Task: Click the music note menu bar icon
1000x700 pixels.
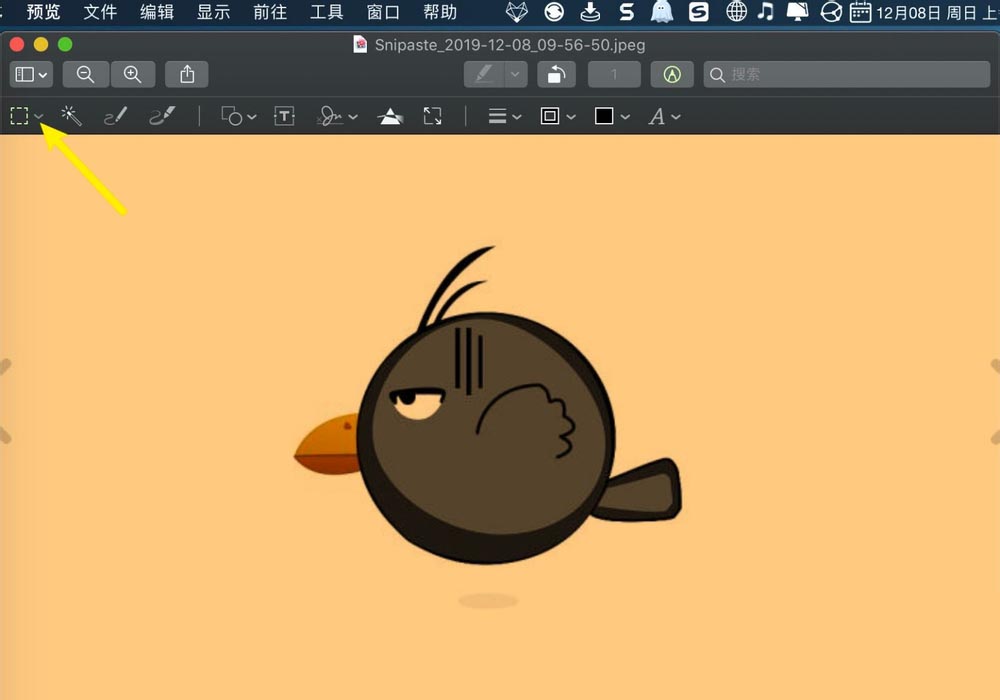Action: click(x=766, y=11)
